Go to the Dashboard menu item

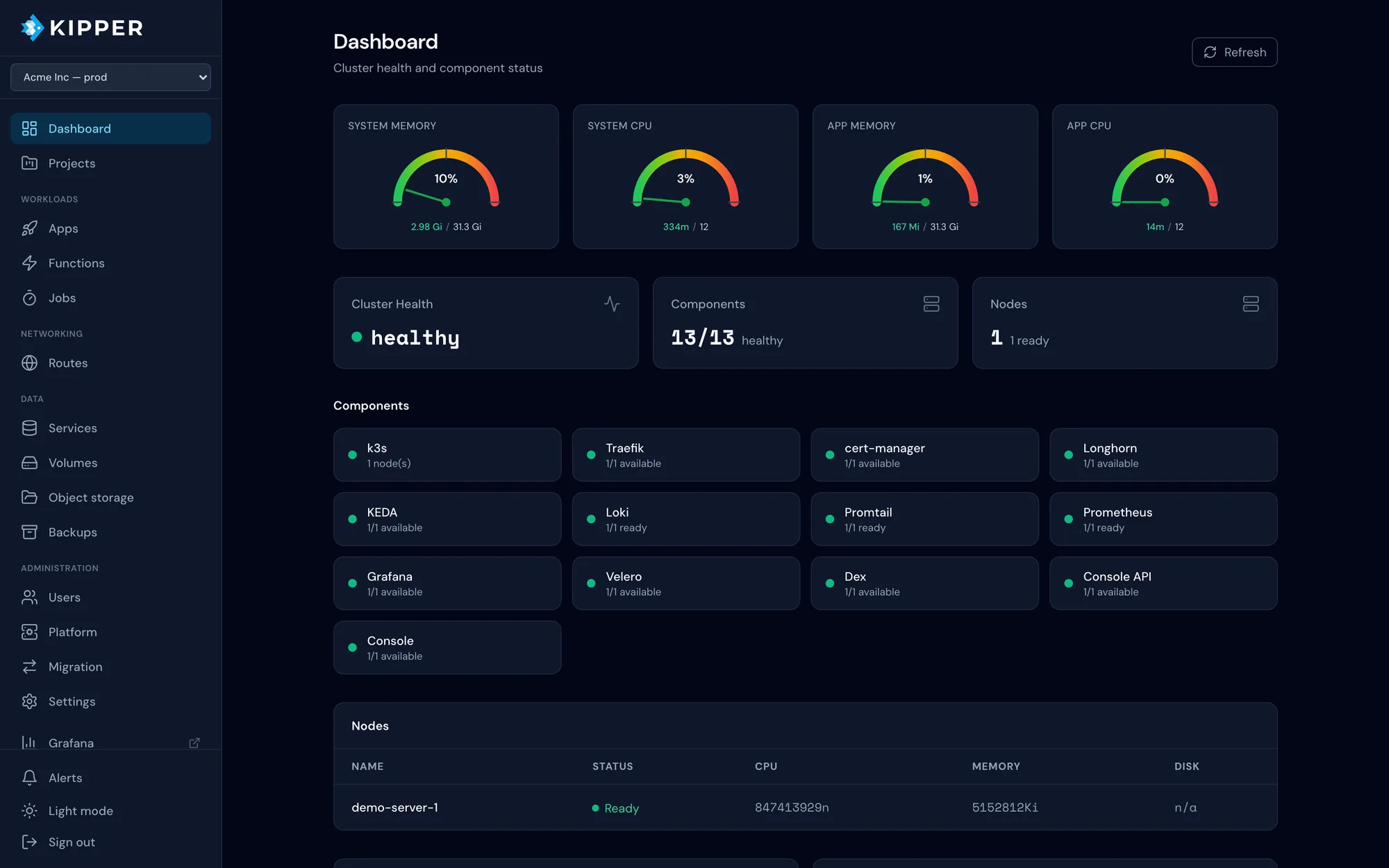110,128
